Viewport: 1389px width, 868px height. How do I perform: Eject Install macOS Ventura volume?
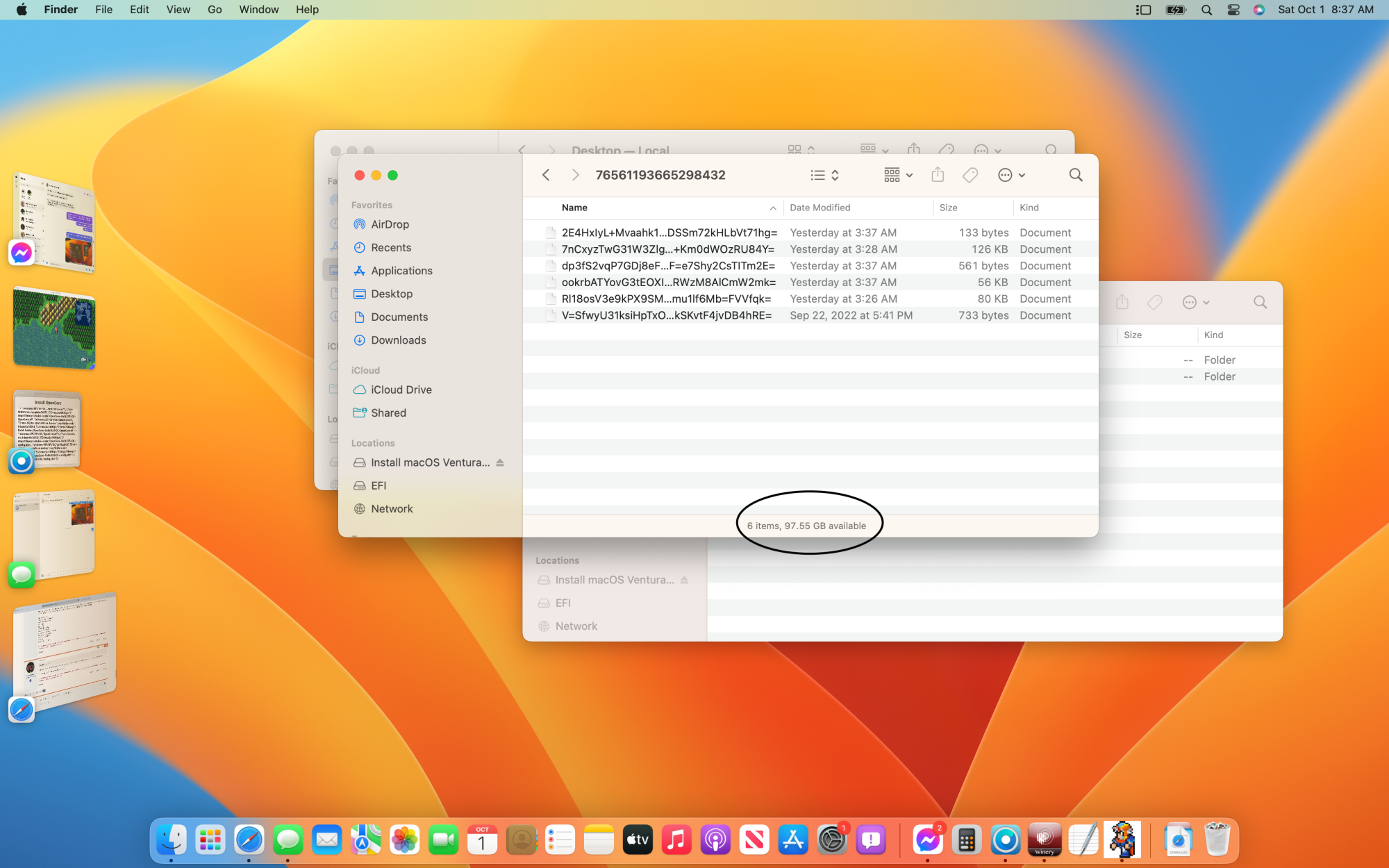point(500,462)
